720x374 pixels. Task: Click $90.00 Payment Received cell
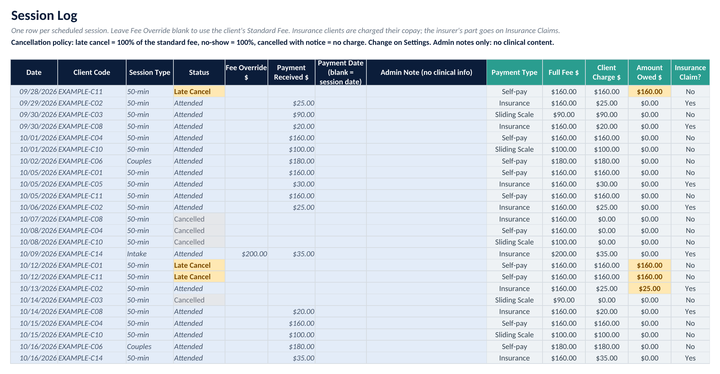(x=291, y=114)
